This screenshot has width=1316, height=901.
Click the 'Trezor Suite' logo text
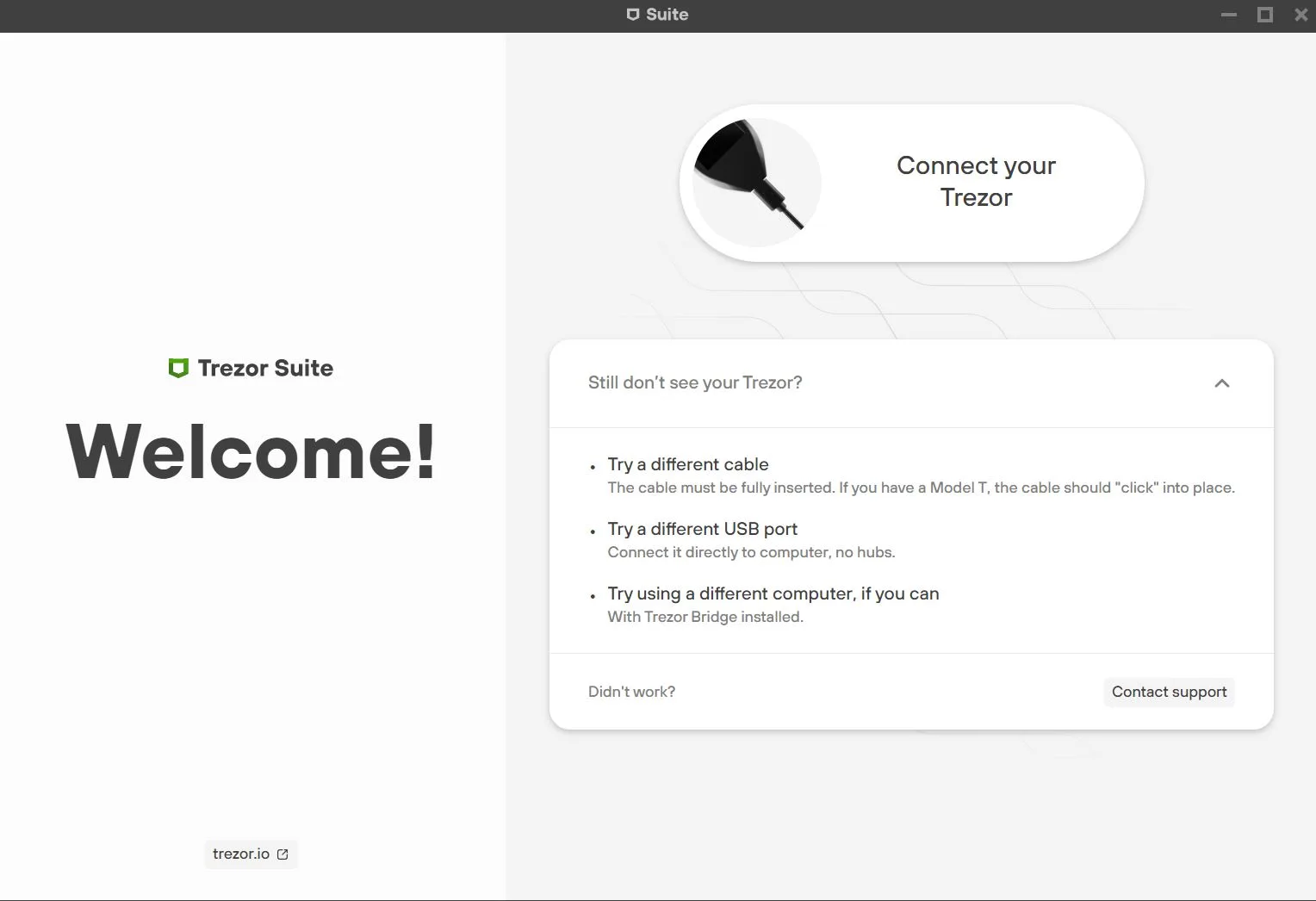click(x=265, y=369)
